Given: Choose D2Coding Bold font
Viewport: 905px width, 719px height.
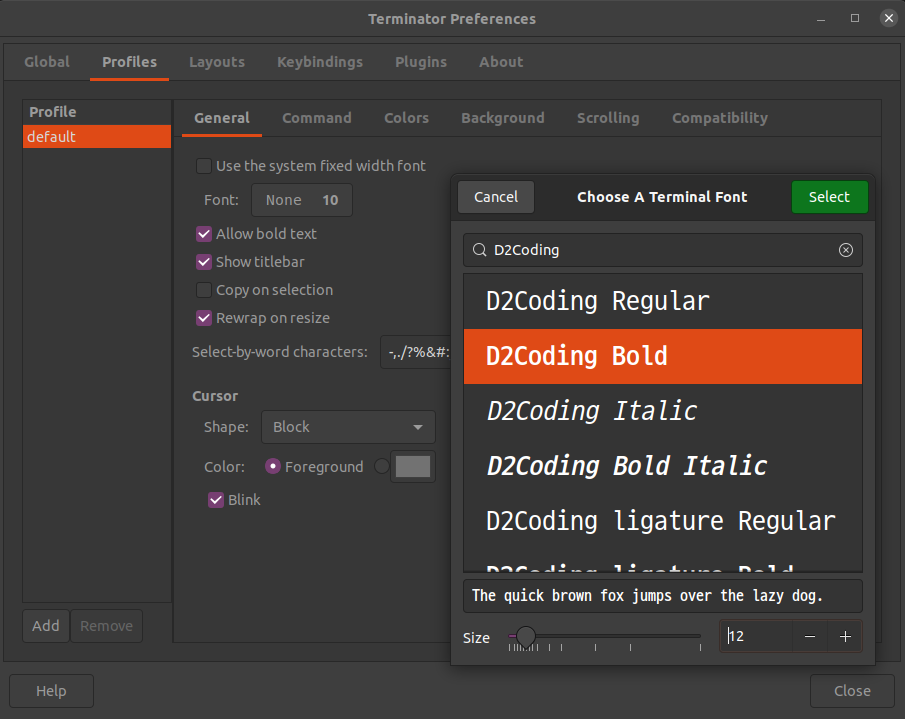Looking at the screenshot, I should 663,356.
